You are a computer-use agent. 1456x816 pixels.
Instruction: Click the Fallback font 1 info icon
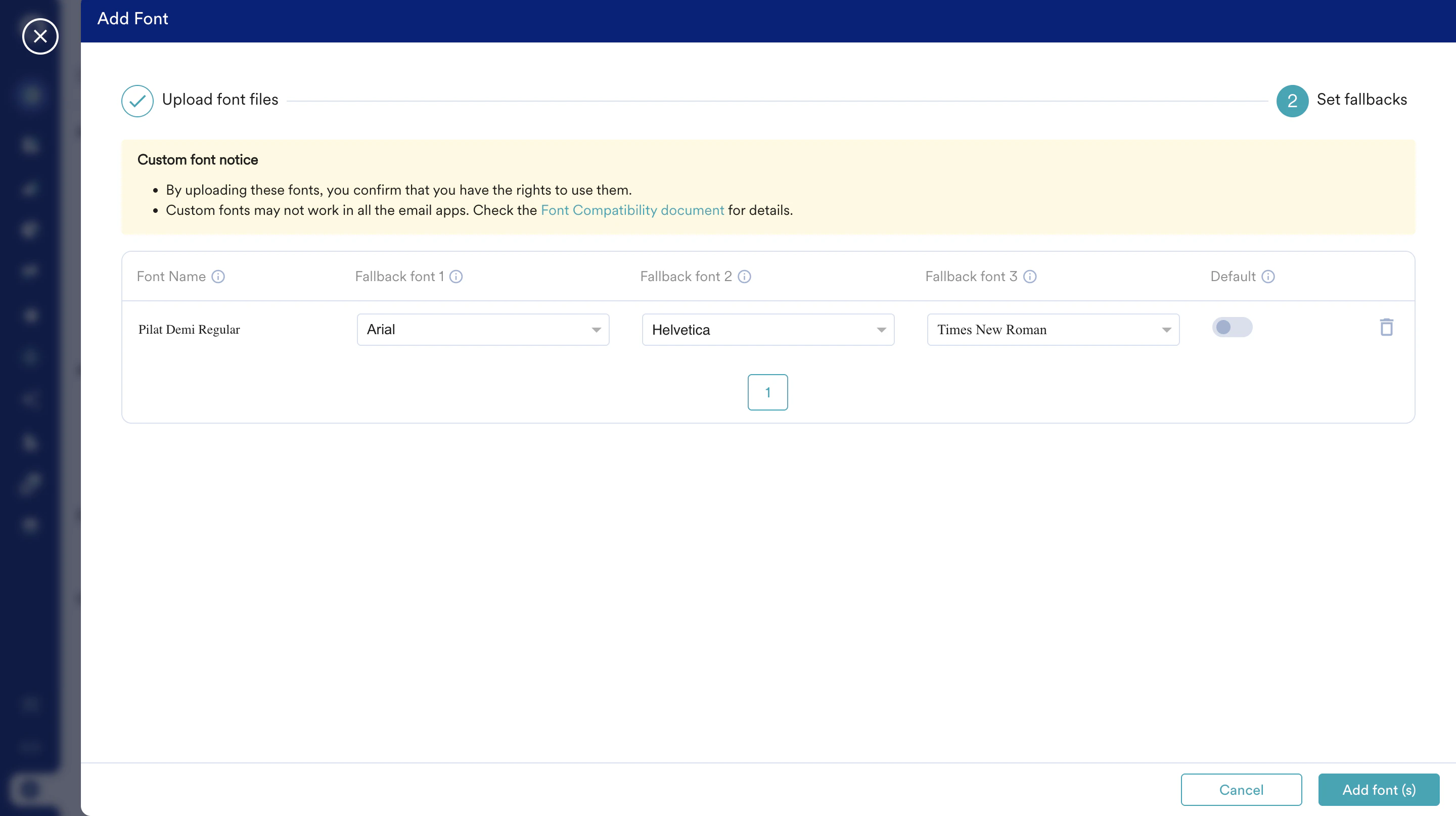point(456,277)
